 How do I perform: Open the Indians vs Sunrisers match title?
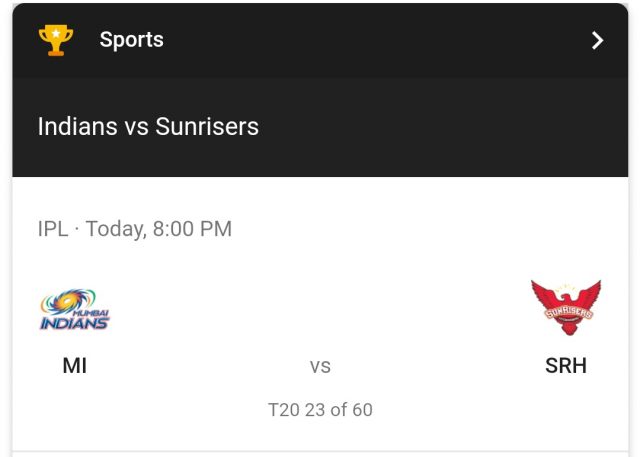148,126
